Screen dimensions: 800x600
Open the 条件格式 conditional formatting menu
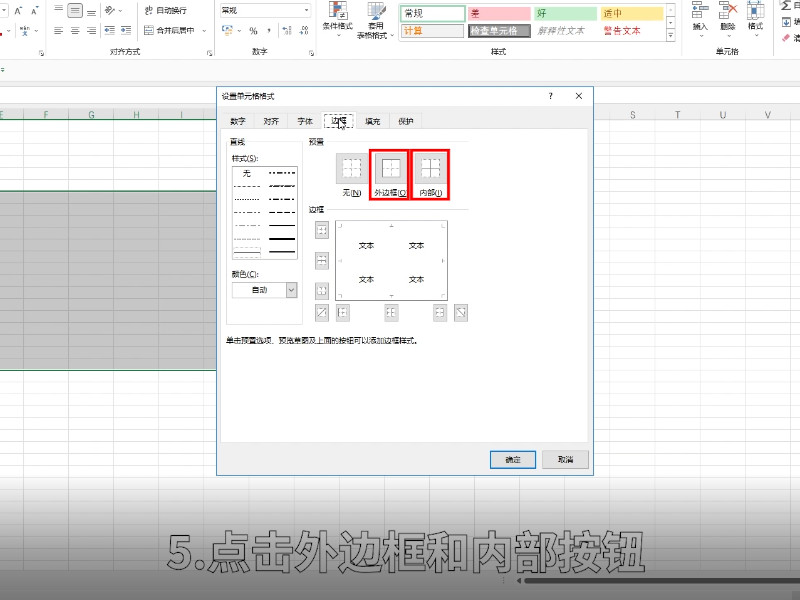[338, 20]
